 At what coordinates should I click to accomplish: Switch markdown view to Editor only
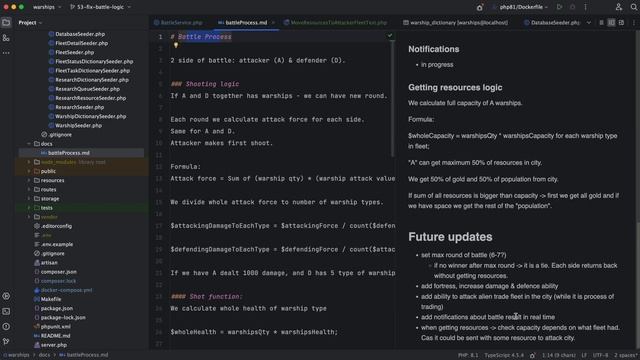(601, 22)
